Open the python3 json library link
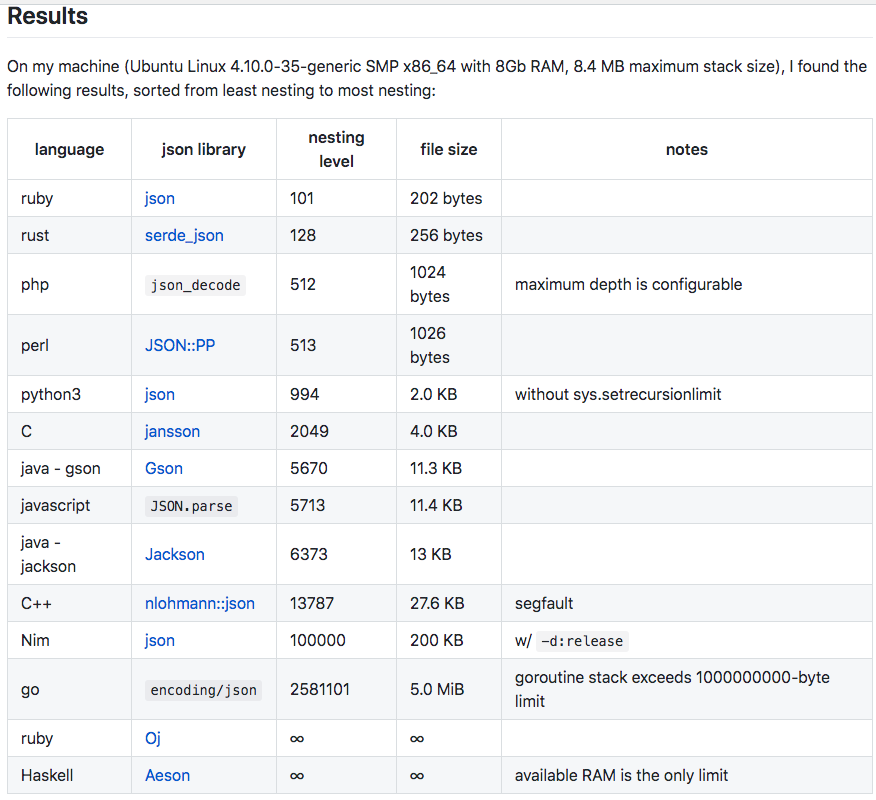 point(160,394)
